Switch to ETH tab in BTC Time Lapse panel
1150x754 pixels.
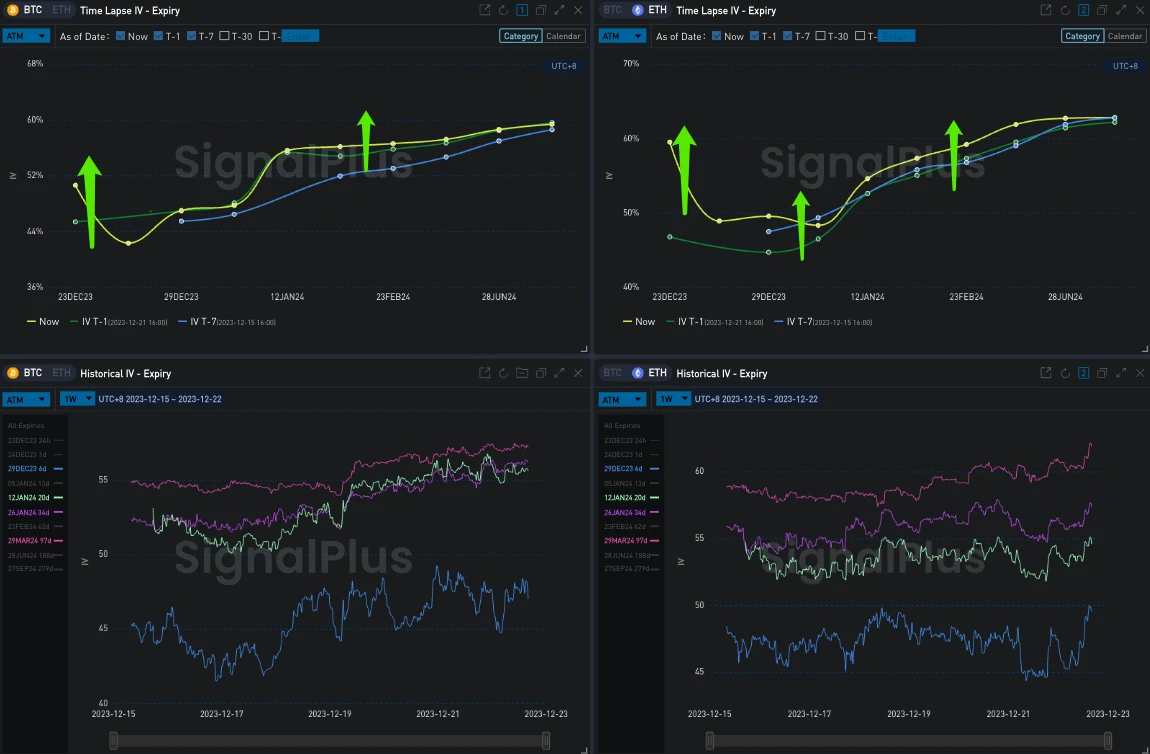pyautogui.click(x=62, y=10)
